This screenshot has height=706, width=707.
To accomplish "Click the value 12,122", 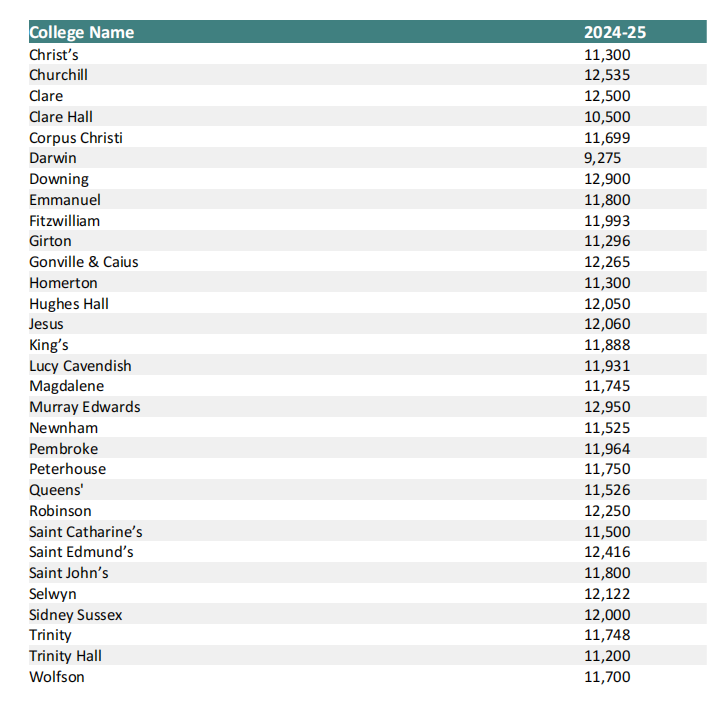I will pyautogui.click(x=607, y=594).
